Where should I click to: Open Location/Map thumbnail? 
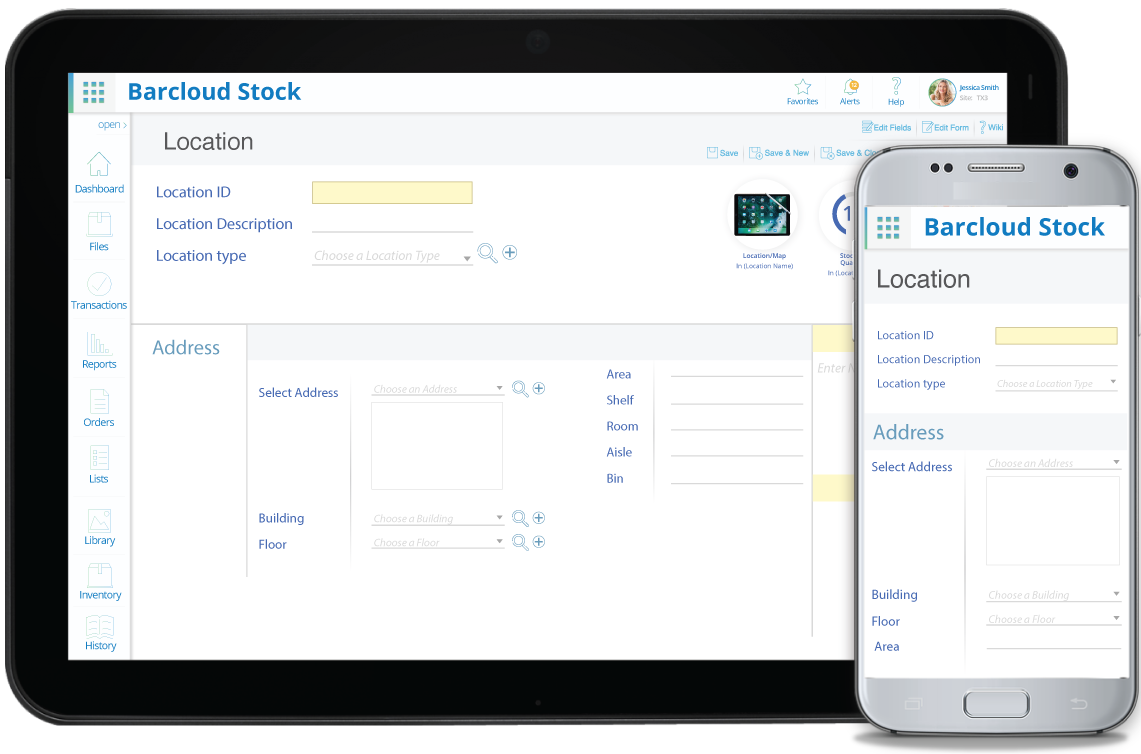click(x=763, y=215)
